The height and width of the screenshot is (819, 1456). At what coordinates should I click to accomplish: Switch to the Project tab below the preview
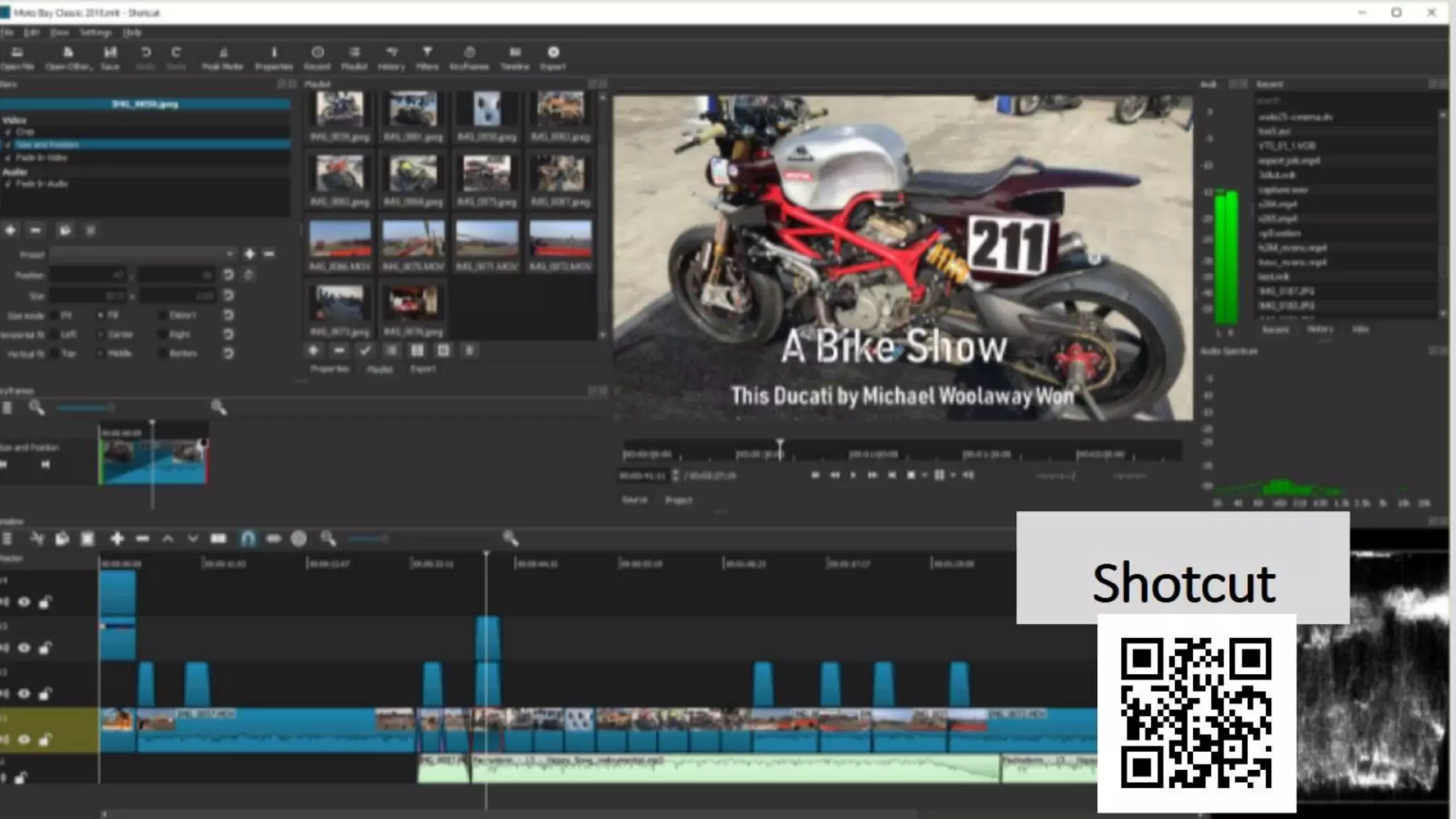[x=678, y=500]
